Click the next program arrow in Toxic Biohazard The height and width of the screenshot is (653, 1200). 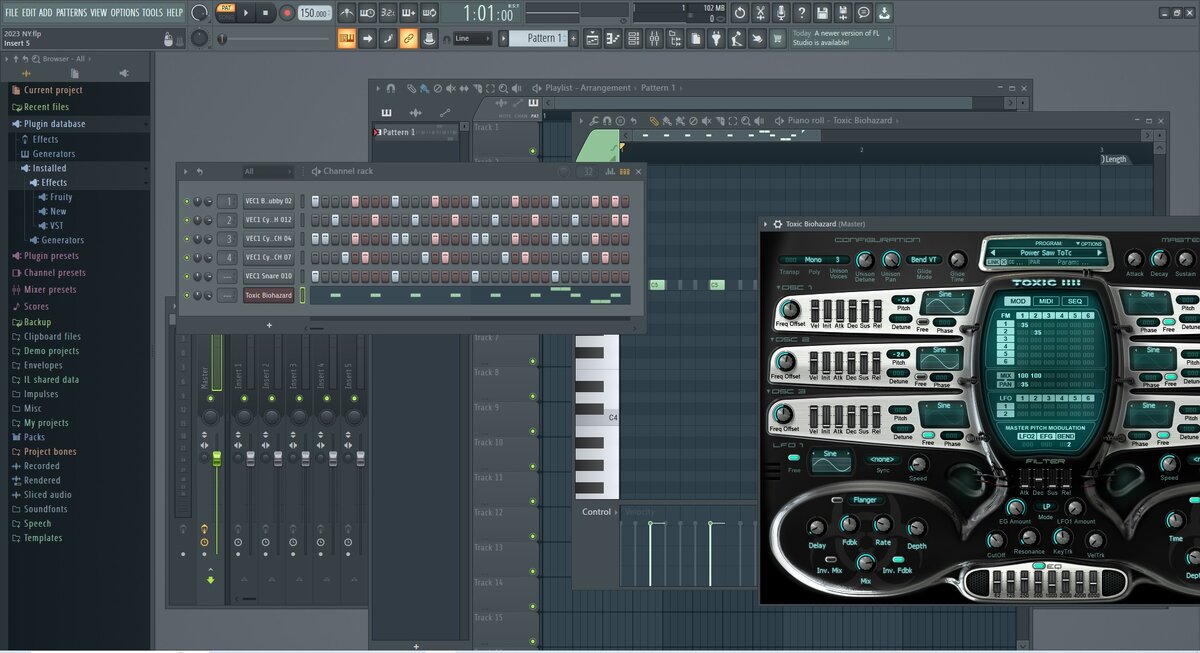(1100, 253)
